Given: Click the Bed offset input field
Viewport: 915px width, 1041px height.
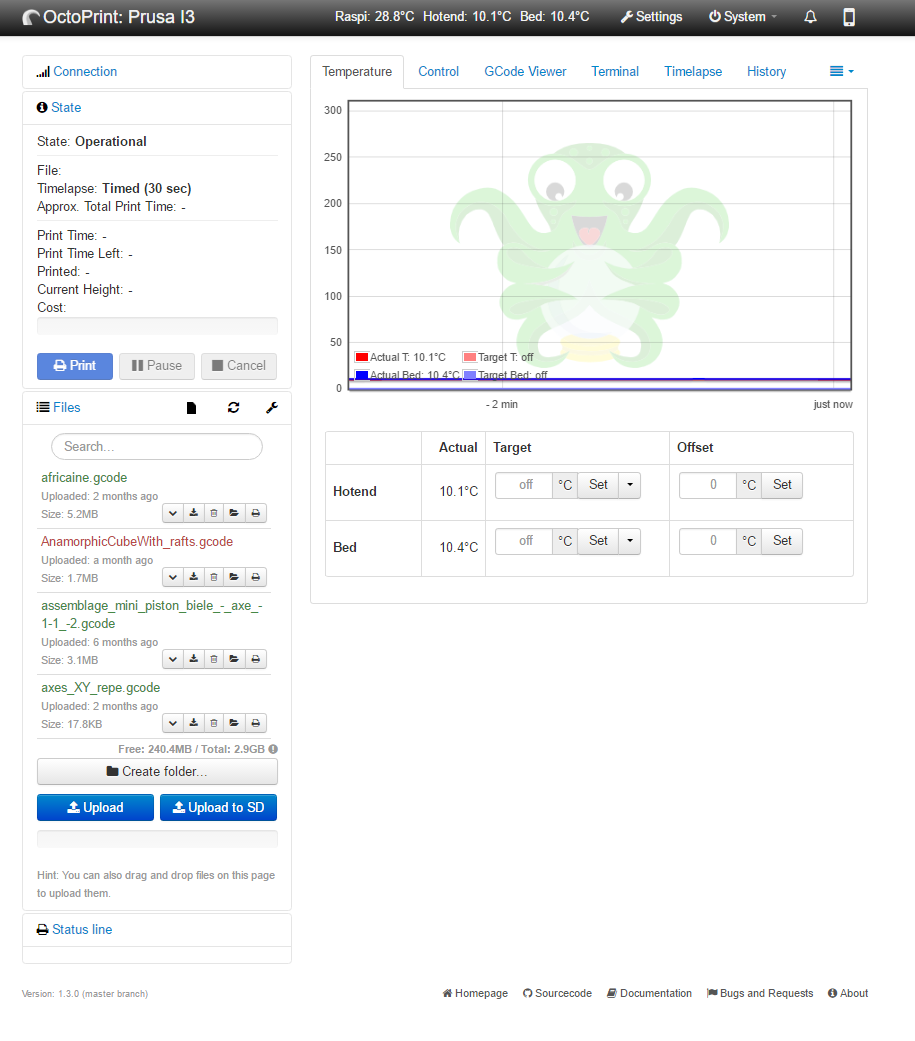Looking at the screenshot, I should pos(708,541).
